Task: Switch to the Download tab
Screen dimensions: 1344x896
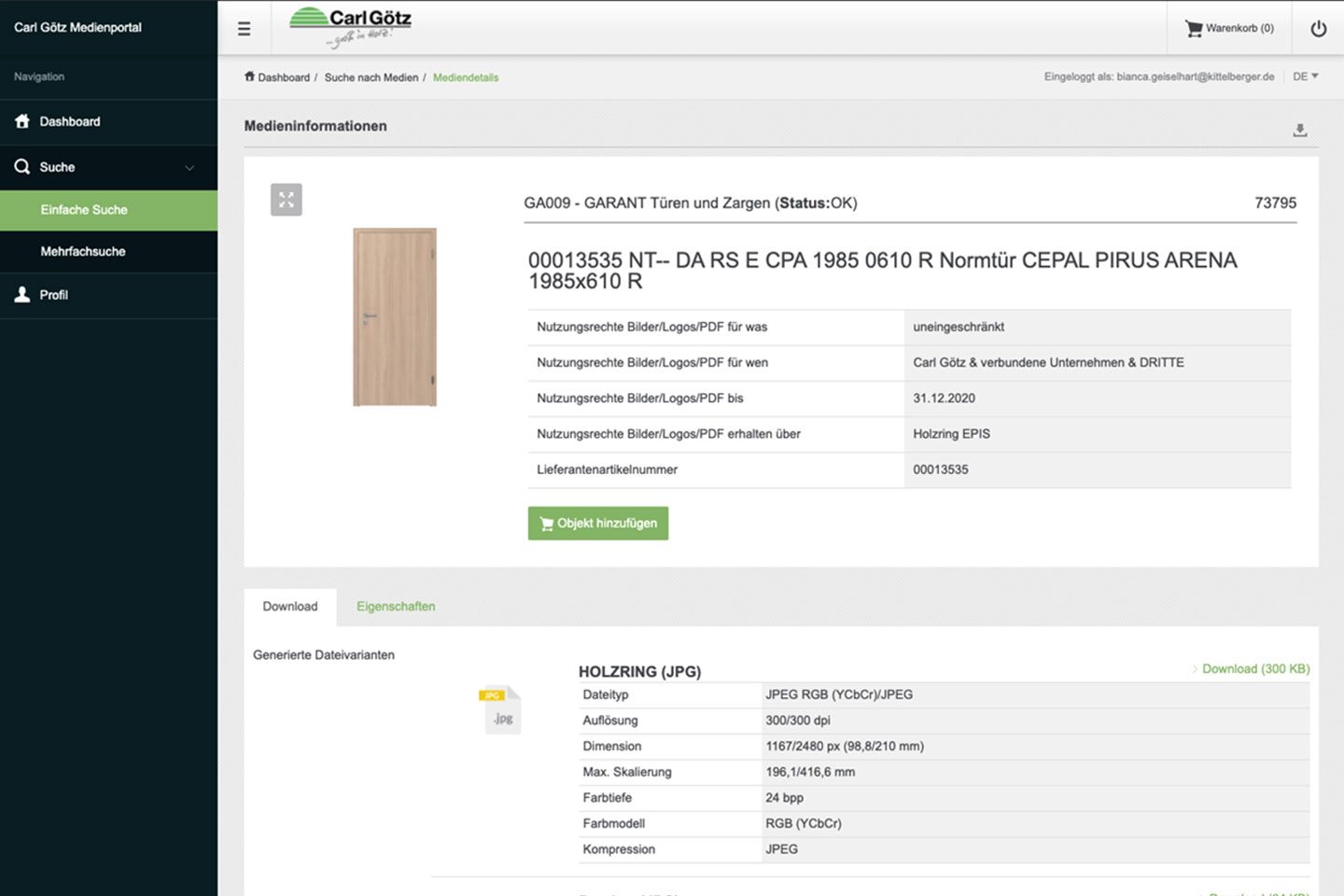Action: [290, 607]
